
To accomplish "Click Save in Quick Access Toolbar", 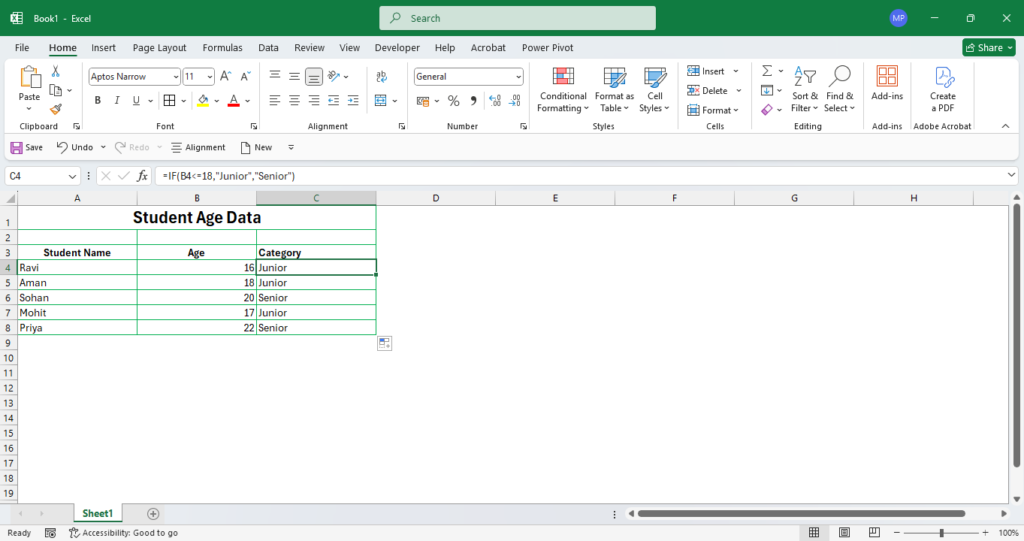I will (27, 148).
